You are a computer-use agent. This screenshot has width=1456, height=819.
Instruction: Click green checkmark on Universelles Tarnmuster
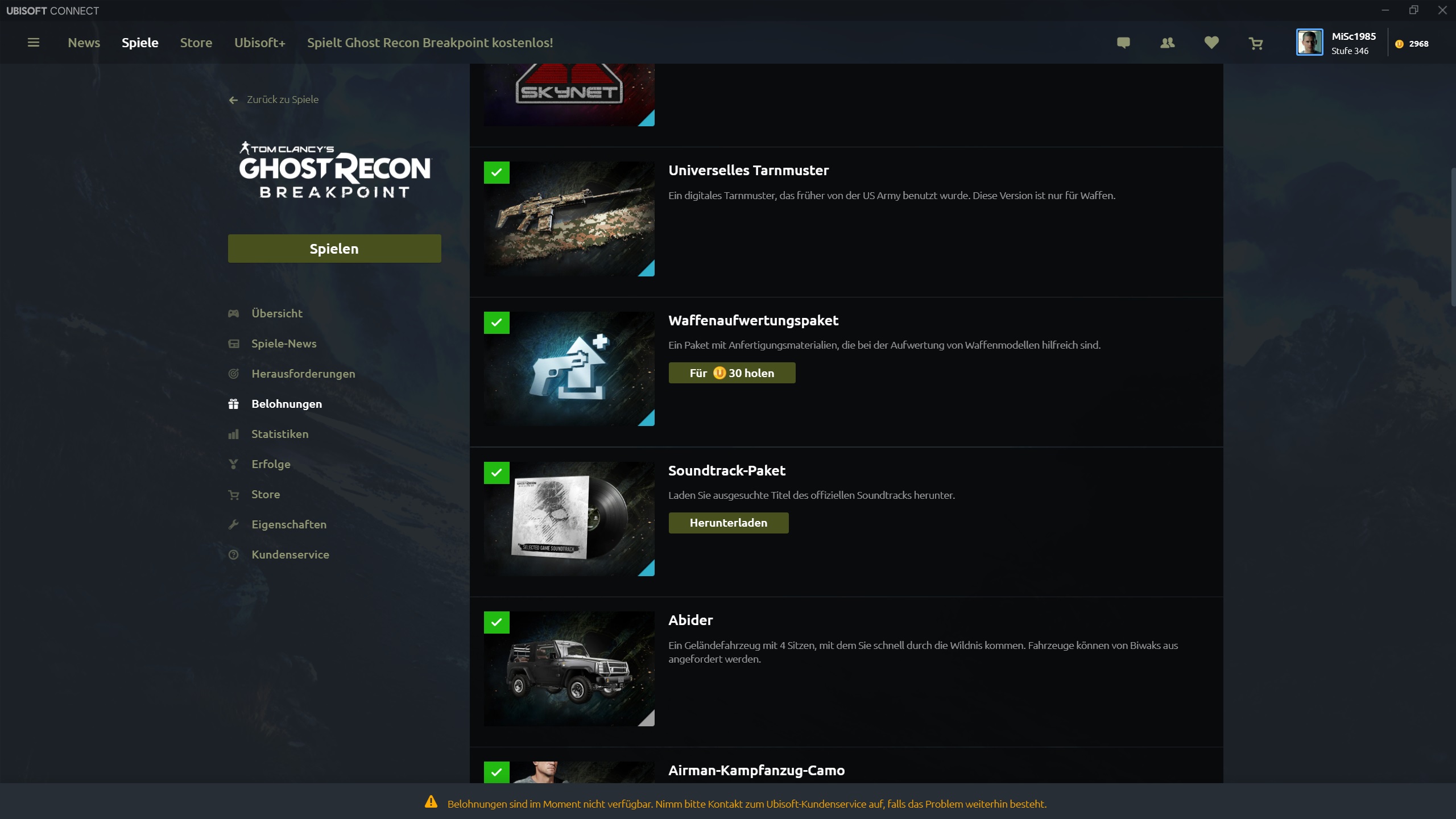coord(497,172)
